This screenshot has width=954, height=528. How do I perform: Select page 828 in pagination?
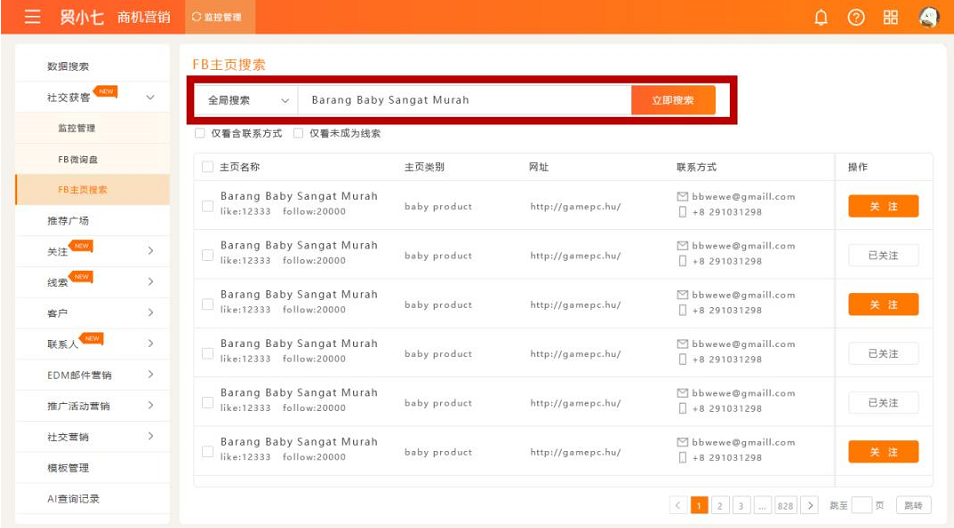click(x=785, y=505)
